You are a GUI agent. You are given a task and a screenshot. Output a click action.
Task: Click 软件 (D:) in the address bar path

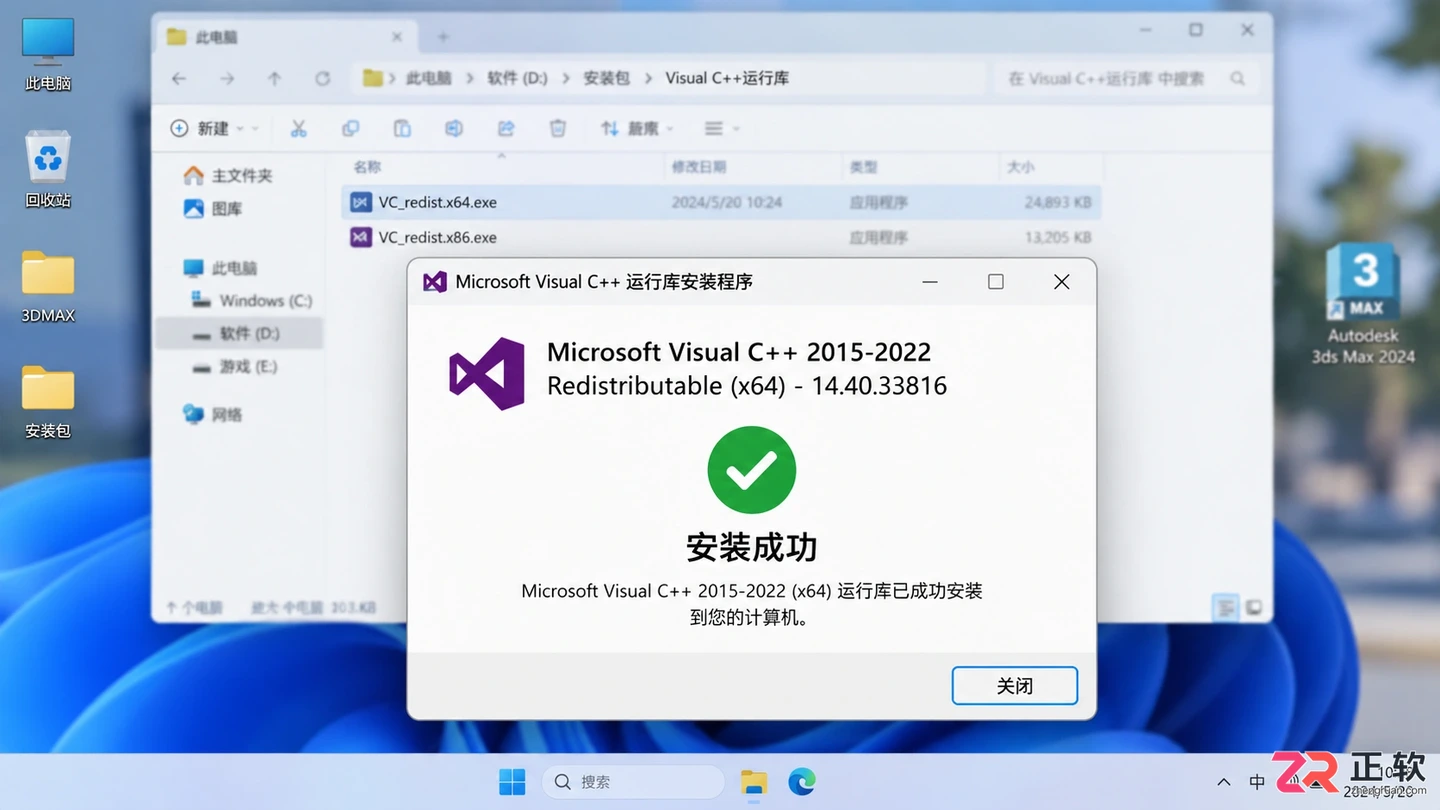(x=517, y=78)
